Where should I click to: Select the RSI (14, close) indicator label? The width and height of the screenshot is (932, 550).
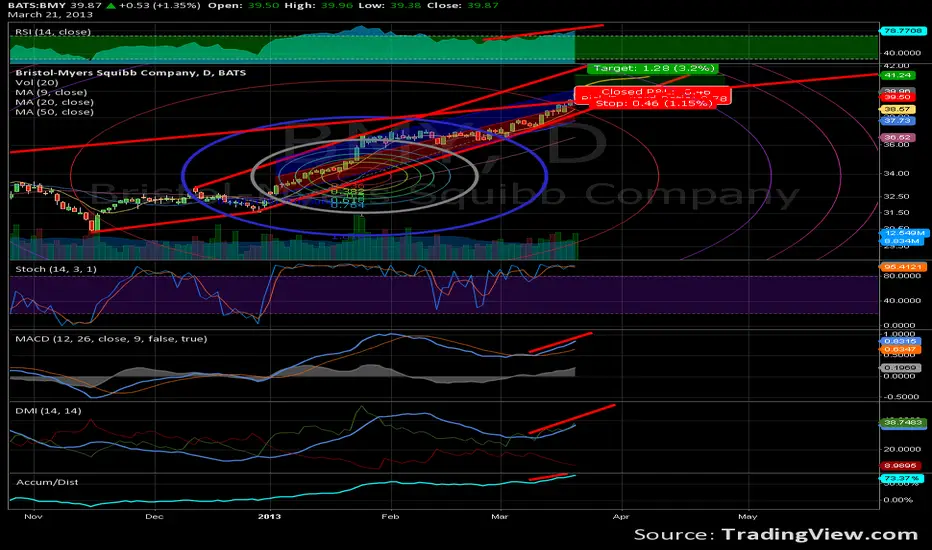click(x=53, y=32)
